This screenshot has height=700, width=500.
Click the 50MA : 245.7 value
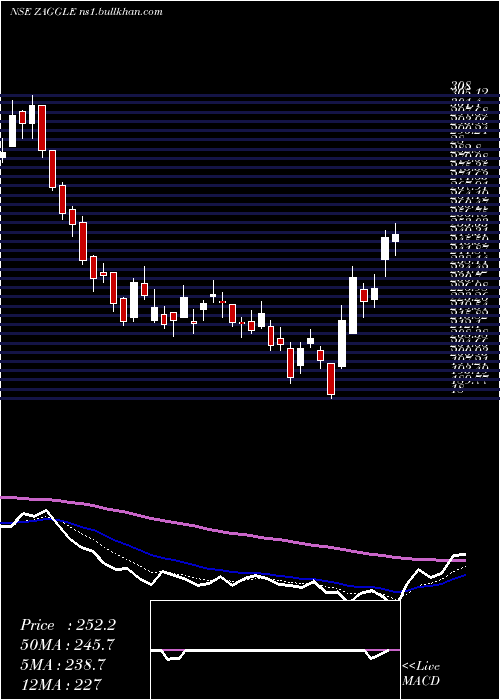pyautogui.click(x=67, y=645)
